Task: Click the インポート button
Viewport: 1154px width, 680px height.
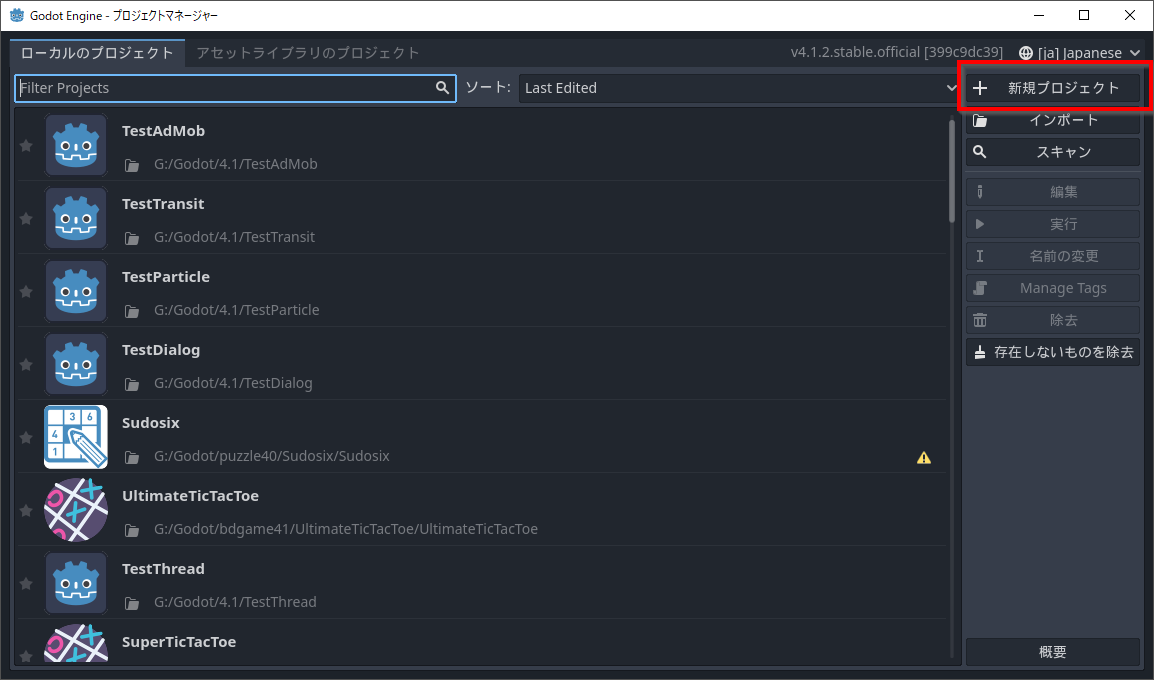Action: [x=1053, y=120]
